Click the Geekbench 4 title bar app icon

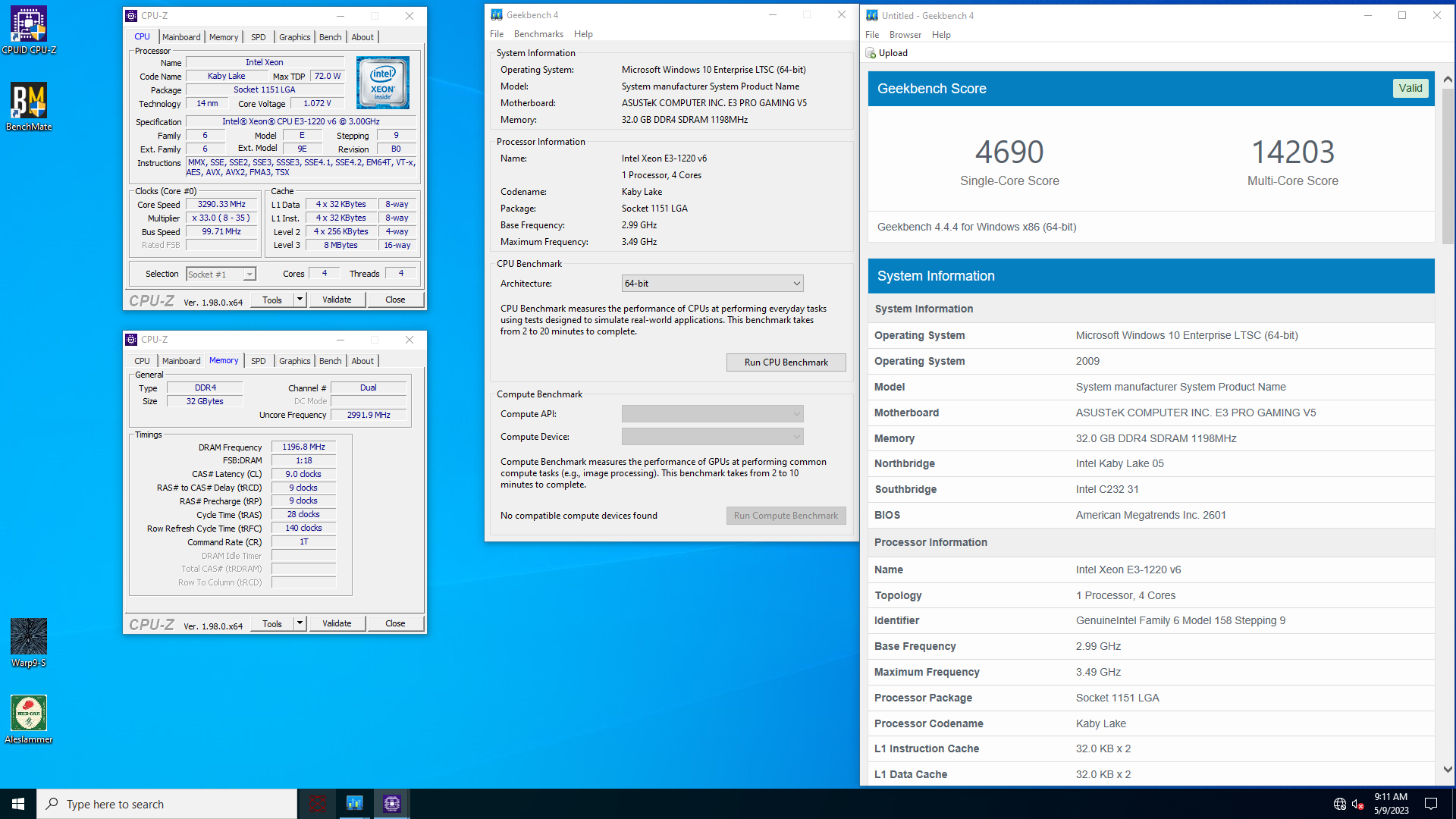pyautogui.click(x=497, y=15)
